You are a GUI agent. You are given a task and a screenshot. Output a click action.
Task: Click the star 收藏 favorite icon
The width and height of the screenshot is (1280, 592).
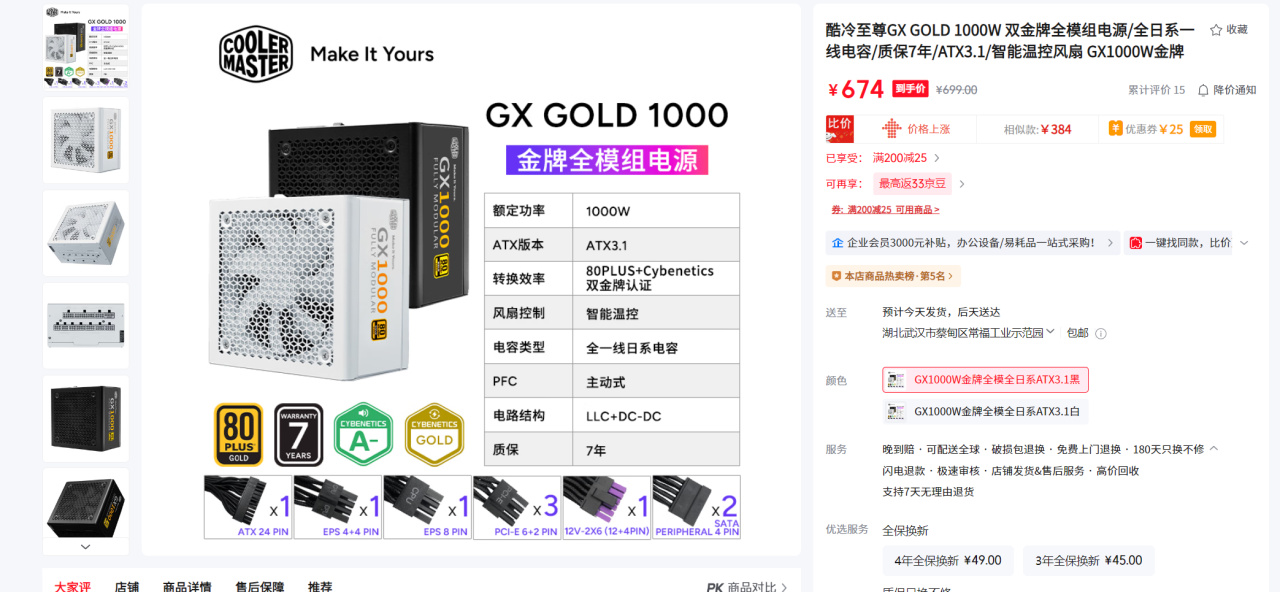pyautogui.click(x=1216, y=30)
